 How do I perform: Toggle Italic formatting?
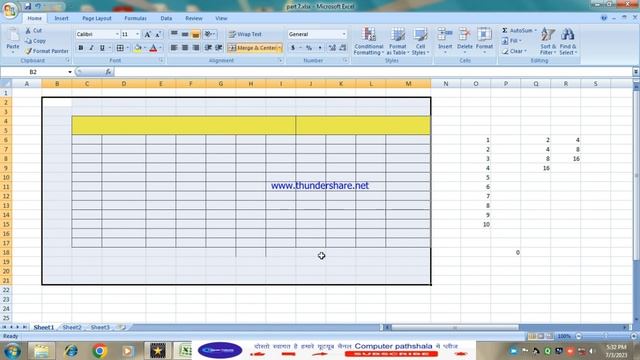(x=91, y=48)
